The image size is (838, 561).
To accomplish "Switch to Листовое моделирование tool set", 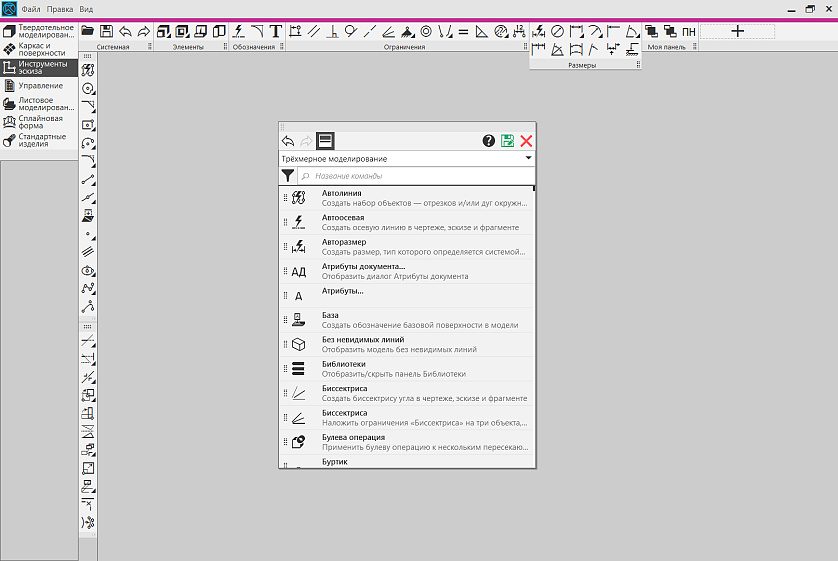I will (x=39, y=104).
